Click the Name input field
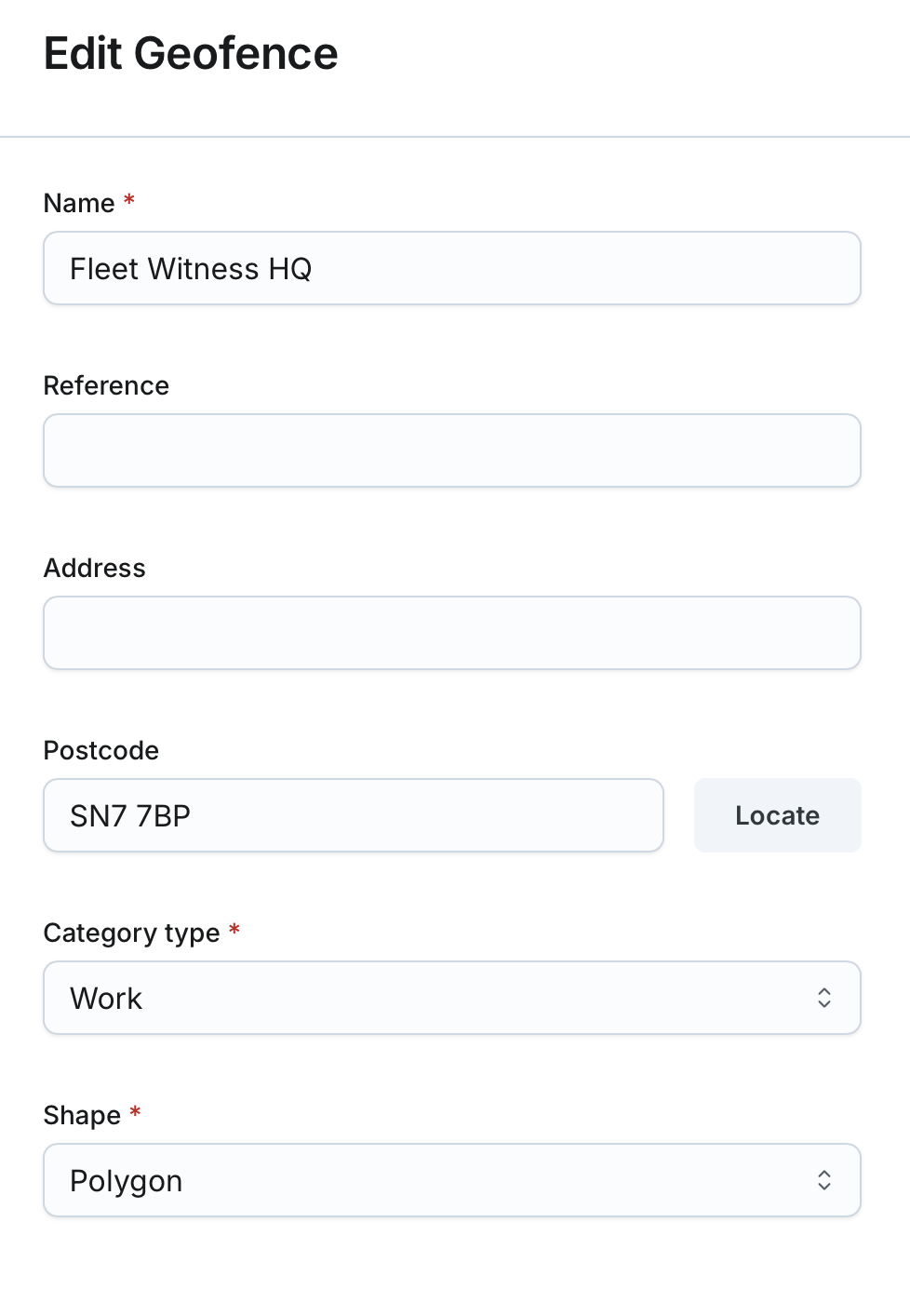Image resolution: width=910 pixels, height=1316 pixels. point(452,269)
